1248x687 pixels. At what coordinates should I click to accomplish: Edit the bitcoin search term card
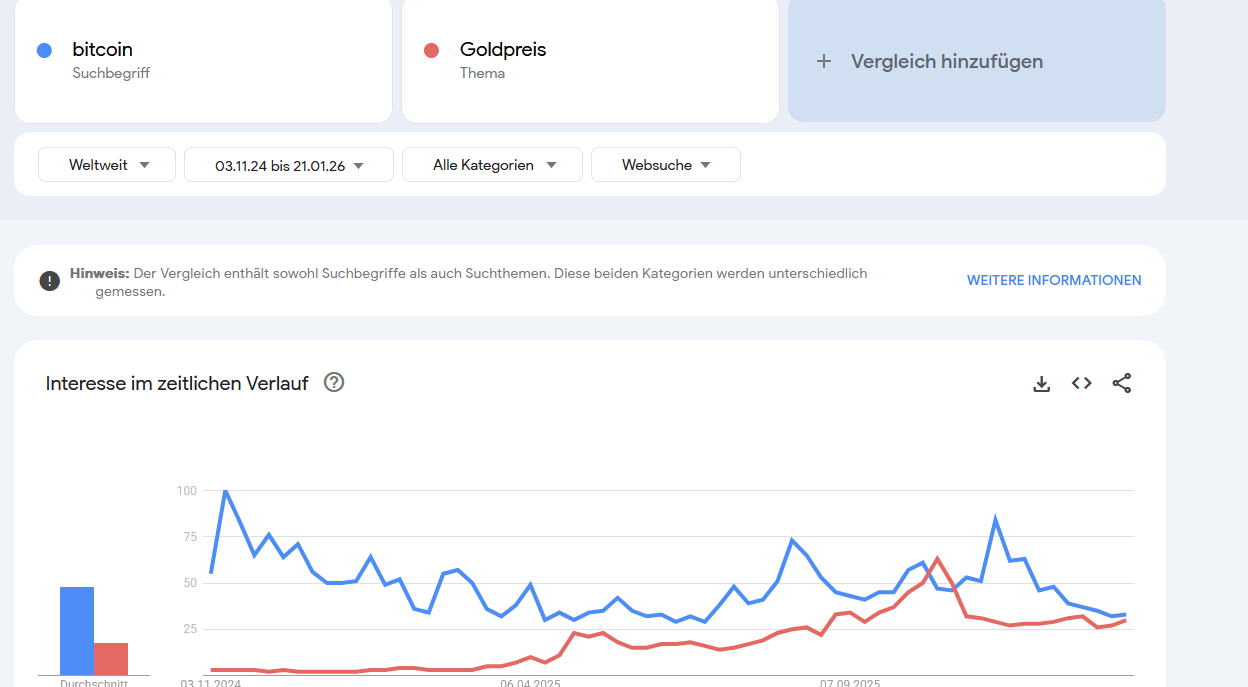click(x=203, y=60)
